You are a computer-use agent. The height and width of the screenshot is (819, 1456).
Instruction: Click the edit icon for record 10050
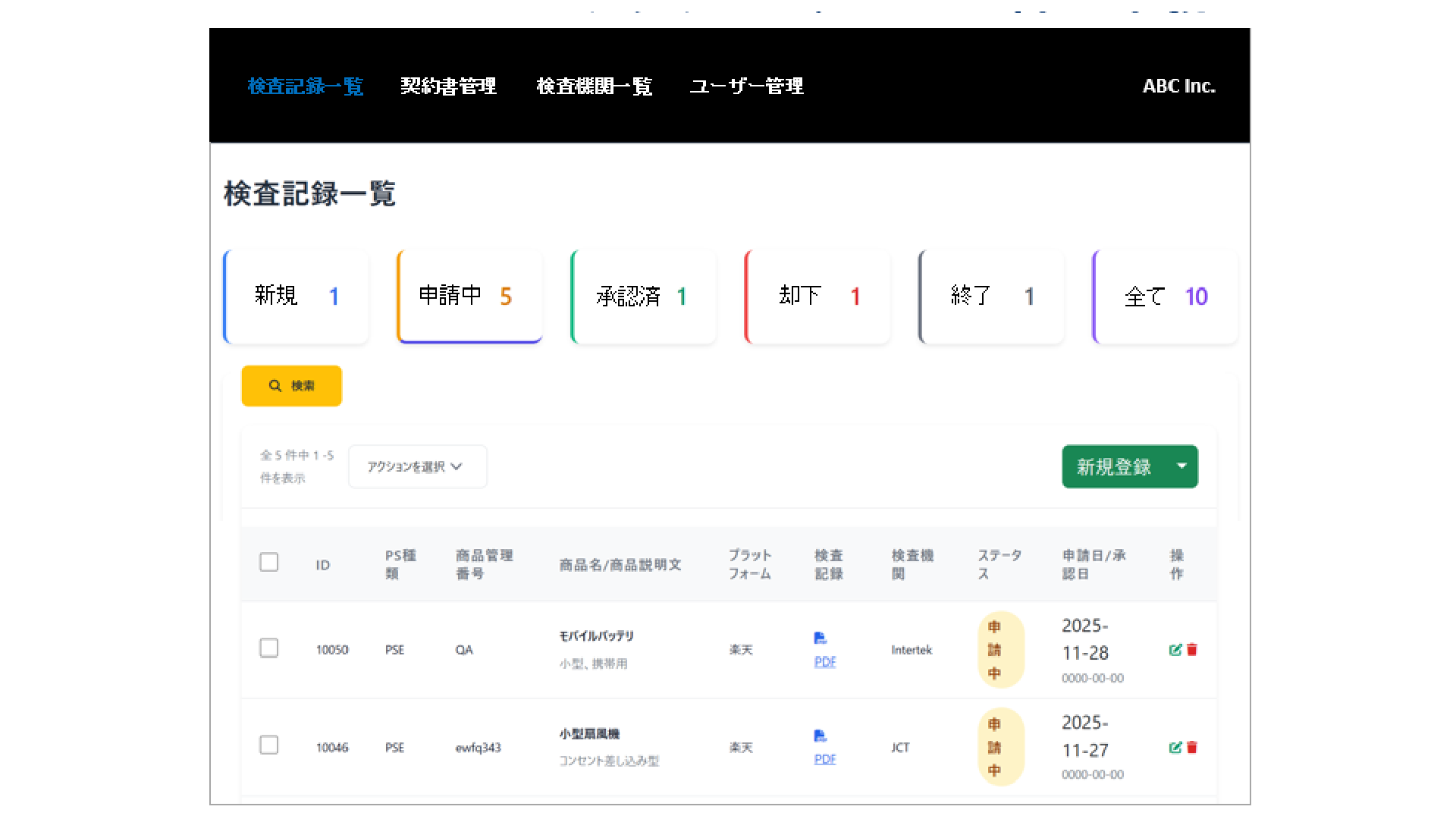click(1175, 650)
